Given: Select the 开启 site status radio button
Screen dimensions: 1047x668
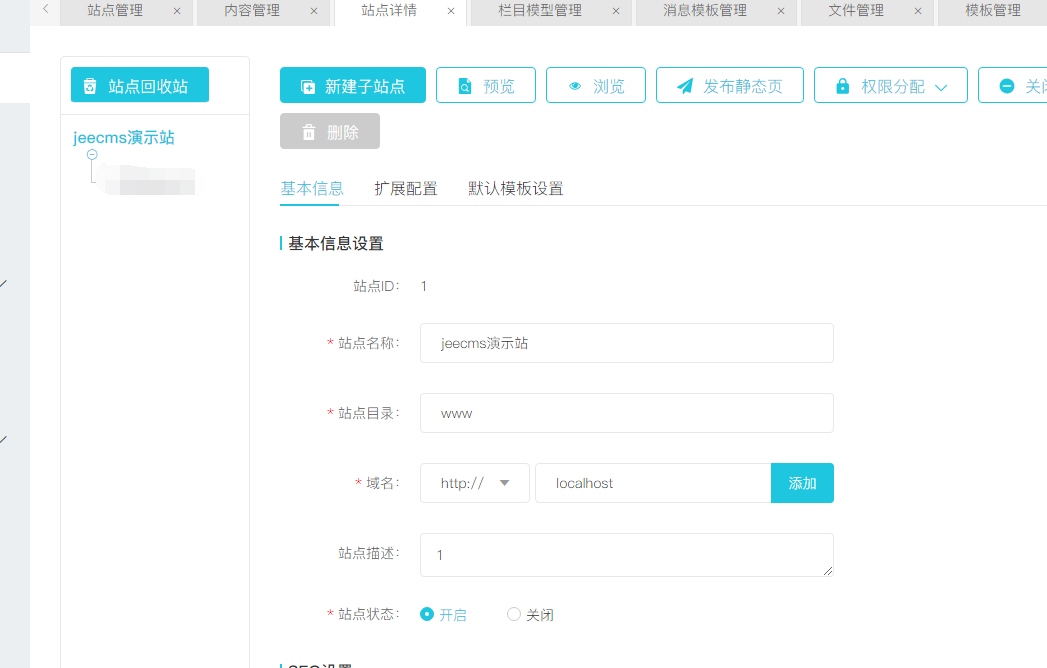Looking at the screenshot, I should coord(427,614).
